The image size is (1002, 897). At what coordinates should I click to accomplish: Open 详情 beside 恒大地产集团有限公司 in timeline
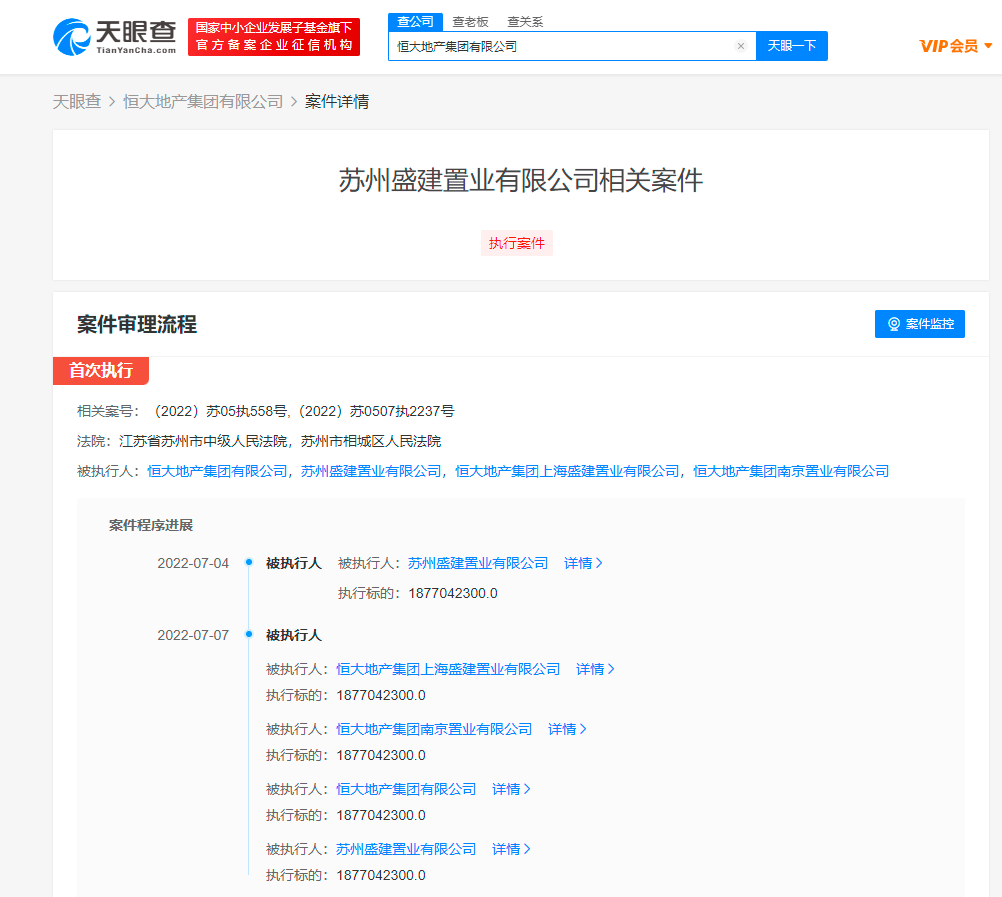click(x=511, y=789)
